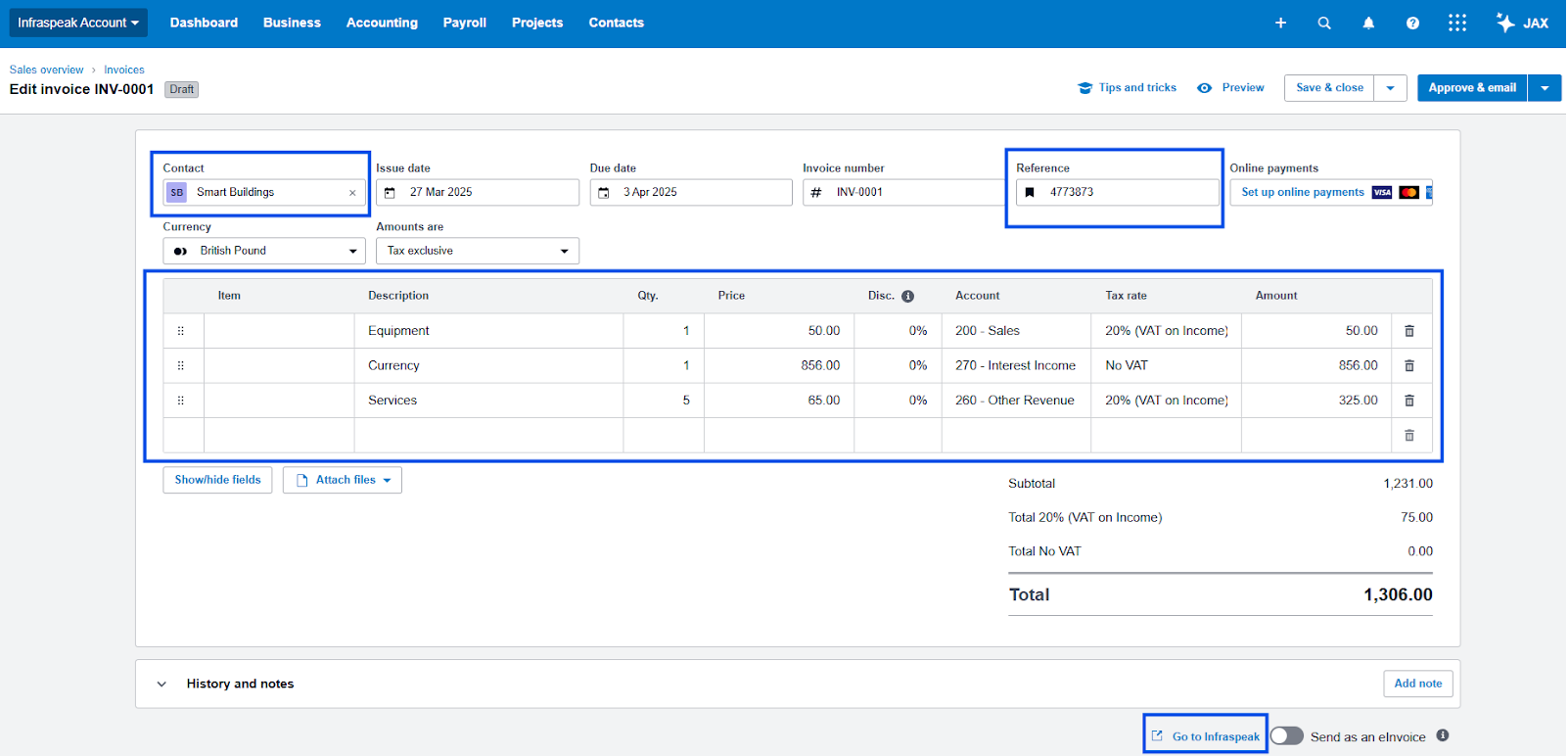1568x756 pixels.
Task: Delete the Currency line item
Action: coord(1410,365)
